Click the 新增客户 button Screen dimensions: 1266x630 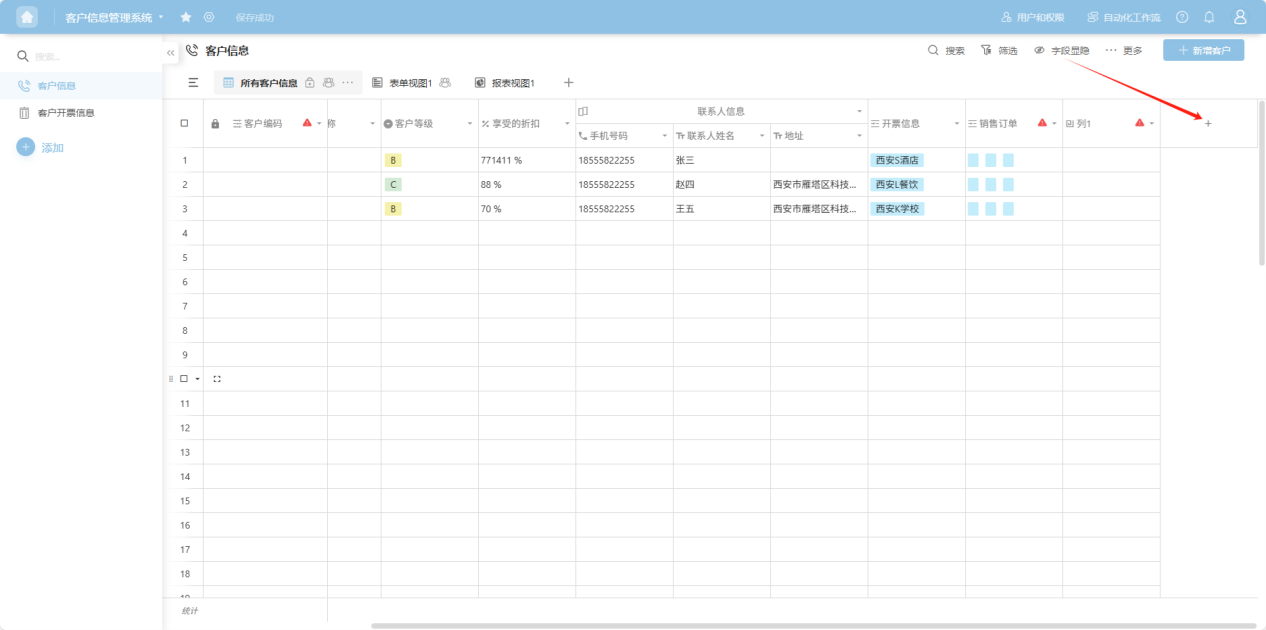pos(1203,50)
